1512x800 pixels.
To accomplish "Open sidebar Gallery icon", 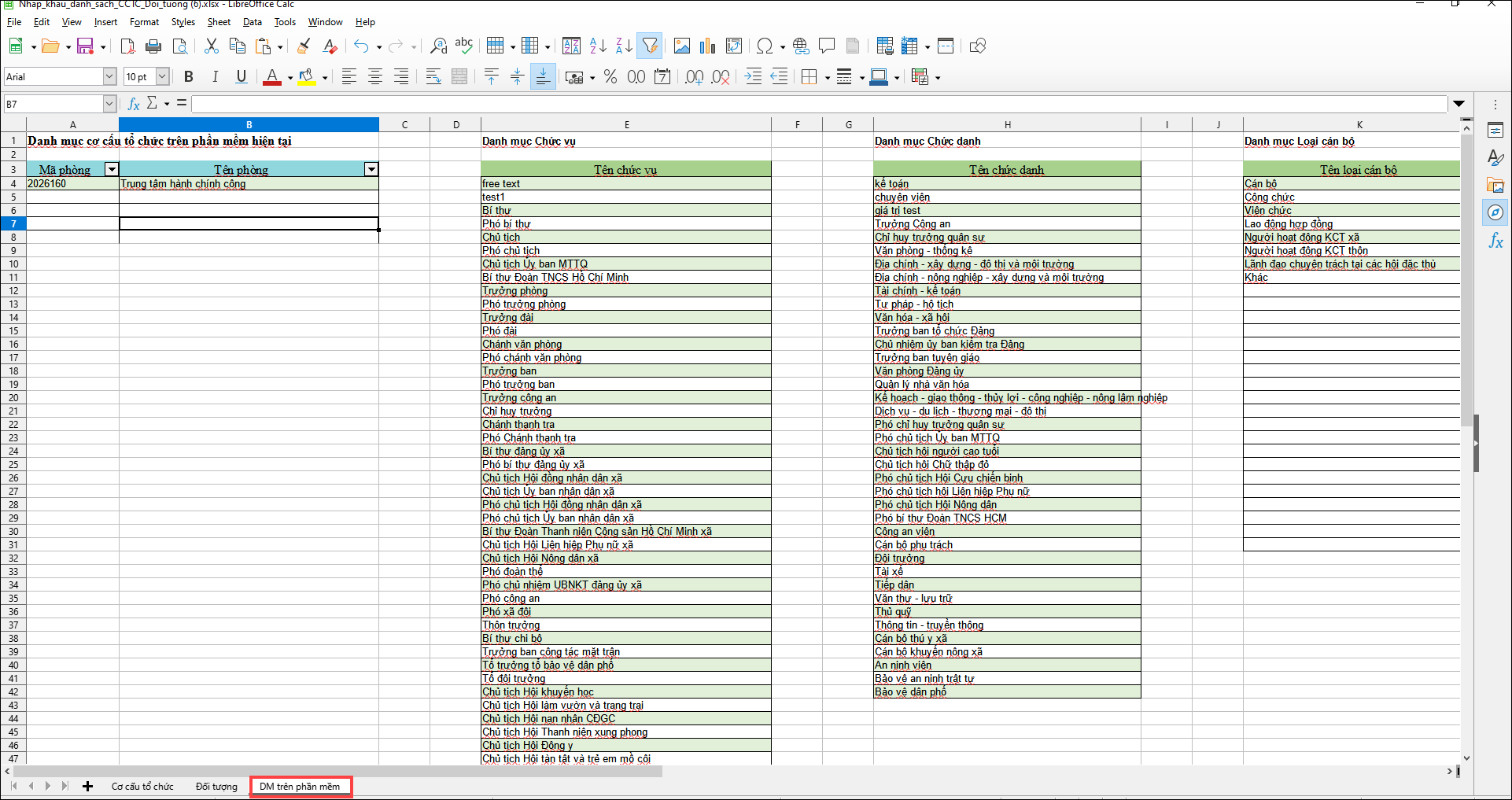I will click(1495, 186).
